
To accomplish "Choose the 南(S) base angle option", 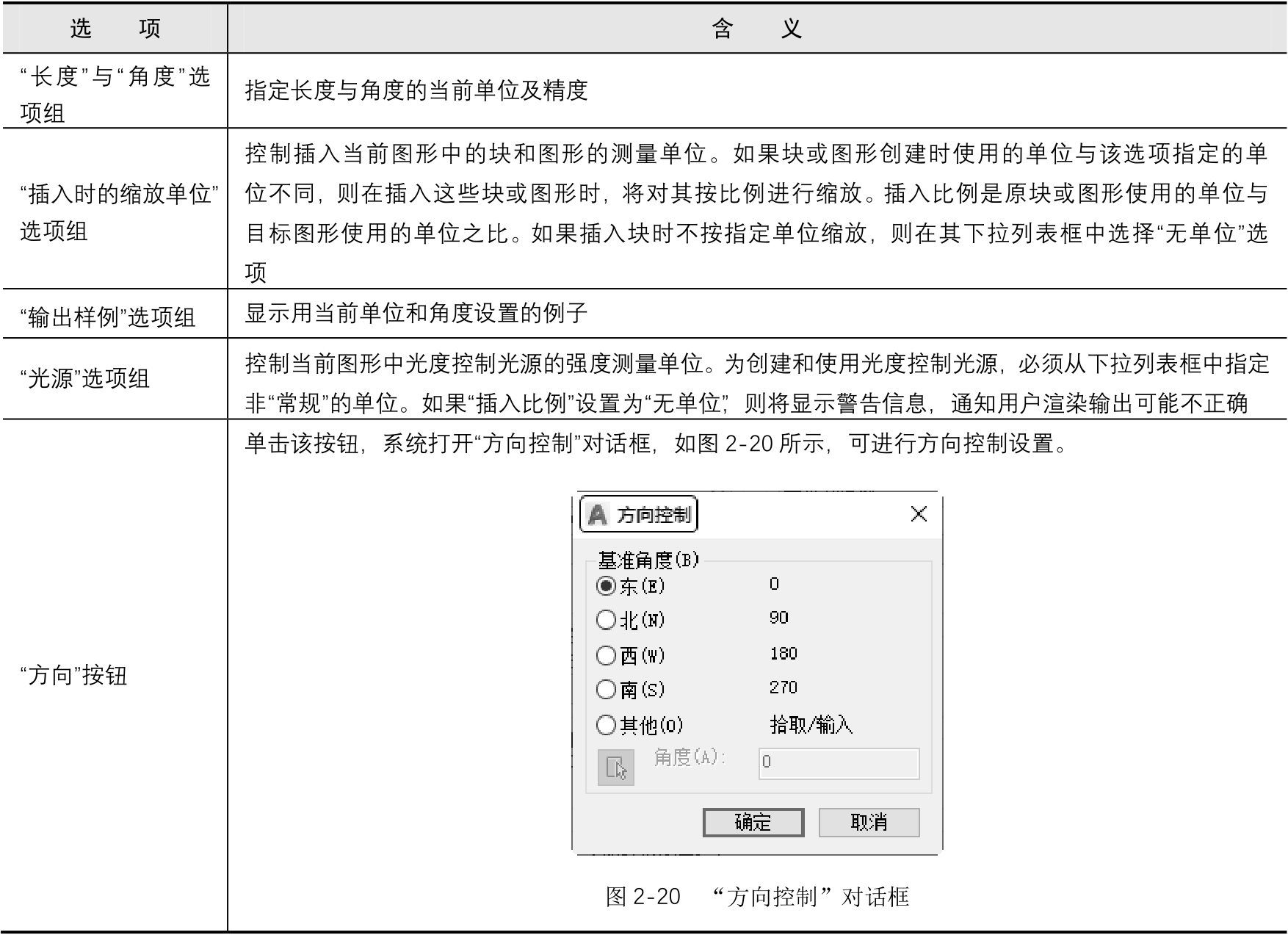I will coord(606,689).
